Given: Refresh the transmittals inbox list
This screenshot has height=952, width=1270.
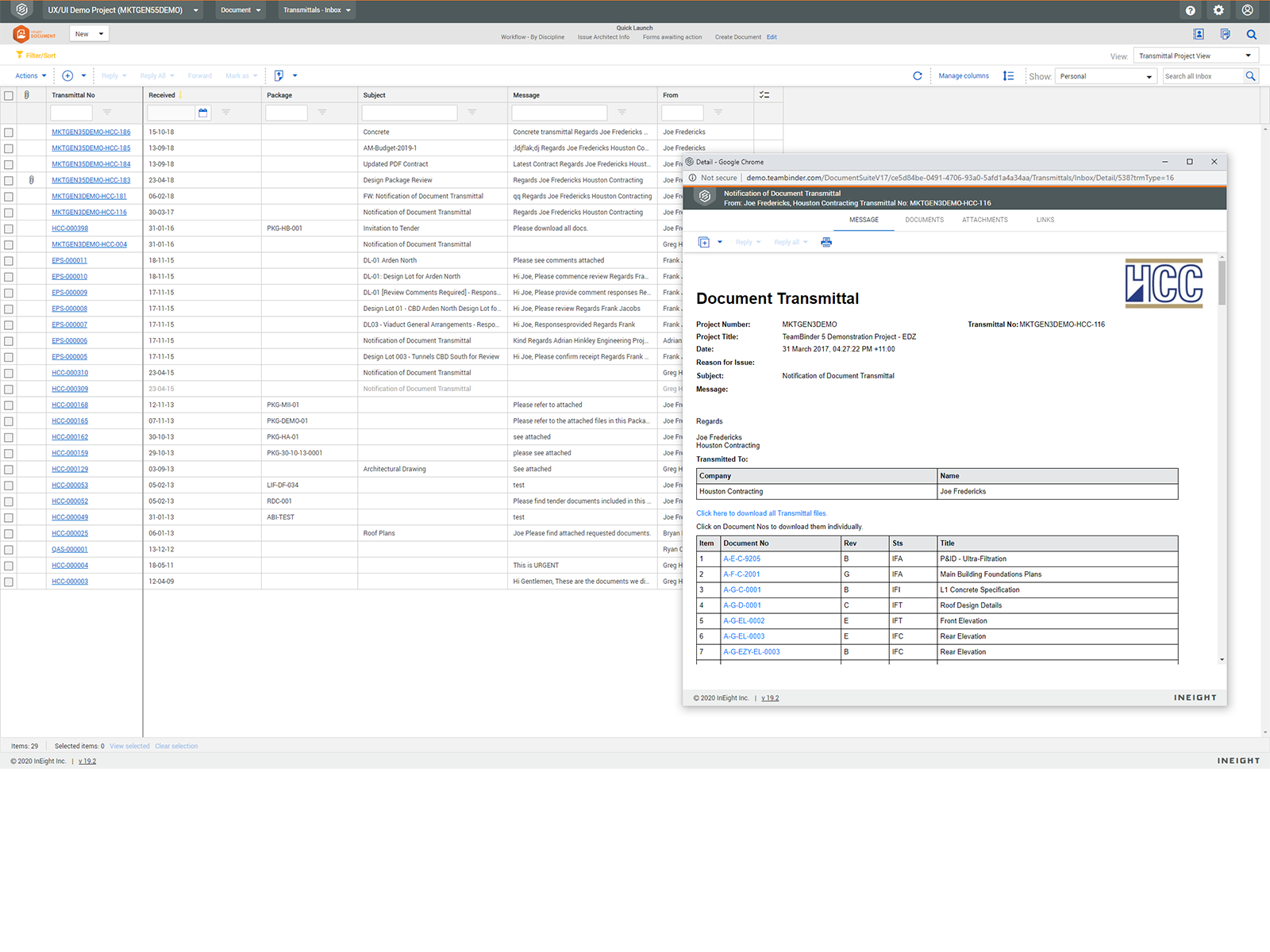Looking at the screenshot, I should tap(918, 76).
